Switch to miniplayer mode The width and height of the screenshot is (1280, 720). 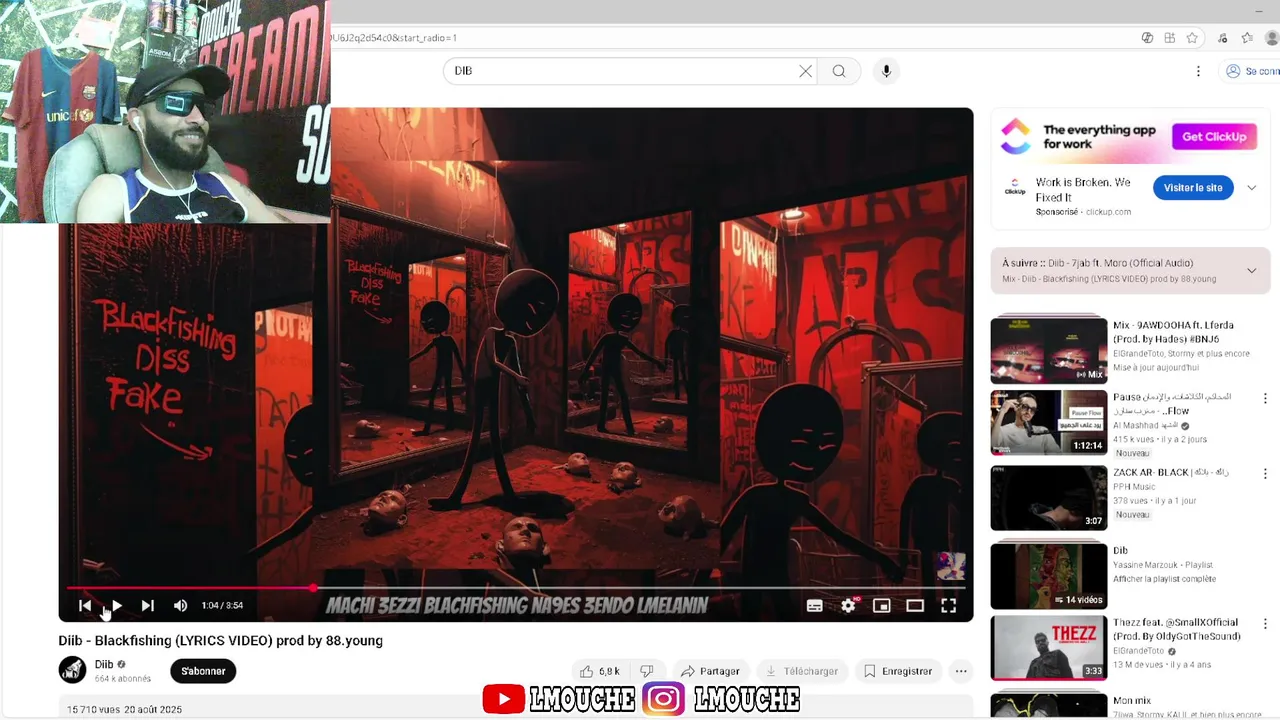881,605
